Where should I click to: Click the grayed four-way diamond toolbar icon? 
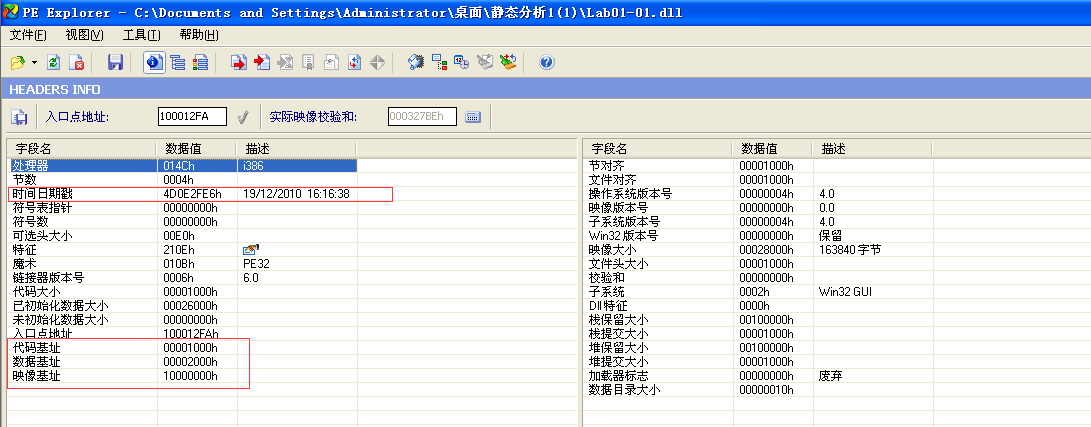(377, 63)
